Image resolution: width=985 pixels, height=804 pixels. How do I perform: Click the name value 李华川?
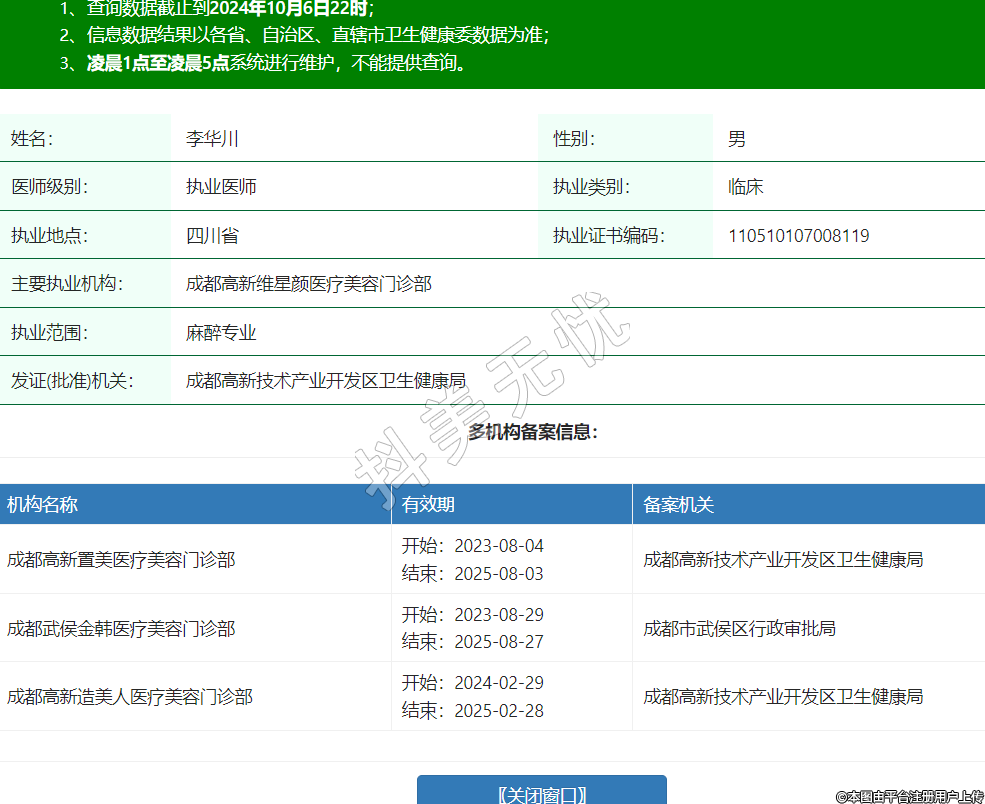pos(212,139)
